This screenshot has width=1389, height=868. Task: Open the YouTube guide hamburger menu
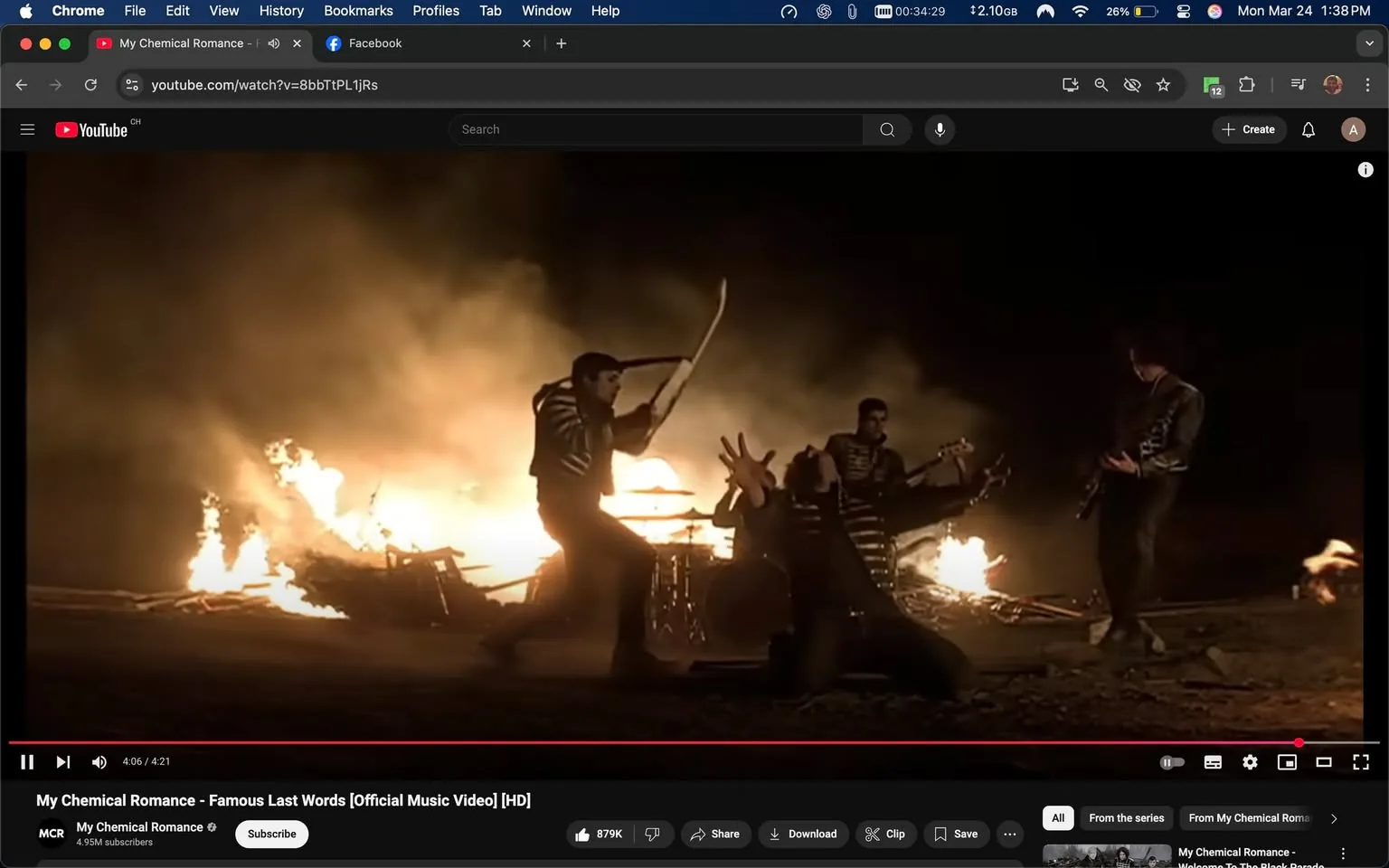click(x=27, y=128)
